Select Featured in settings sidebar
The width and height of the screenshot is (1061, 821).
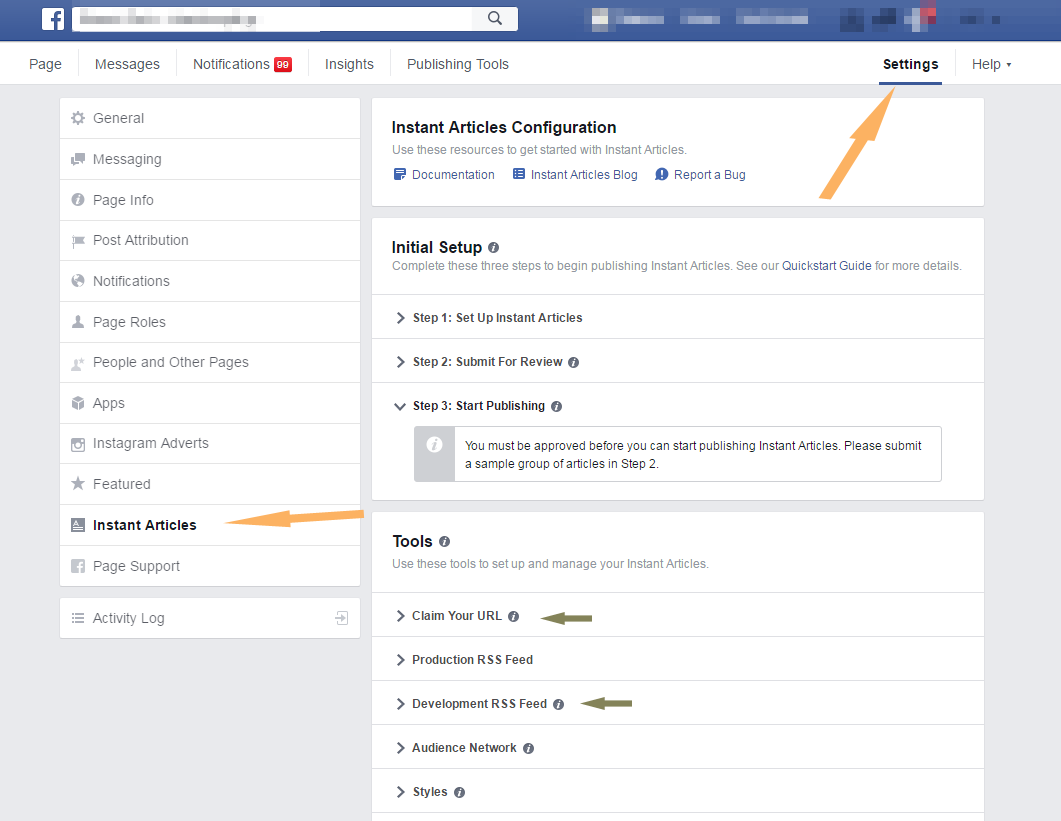pos(210,484)
